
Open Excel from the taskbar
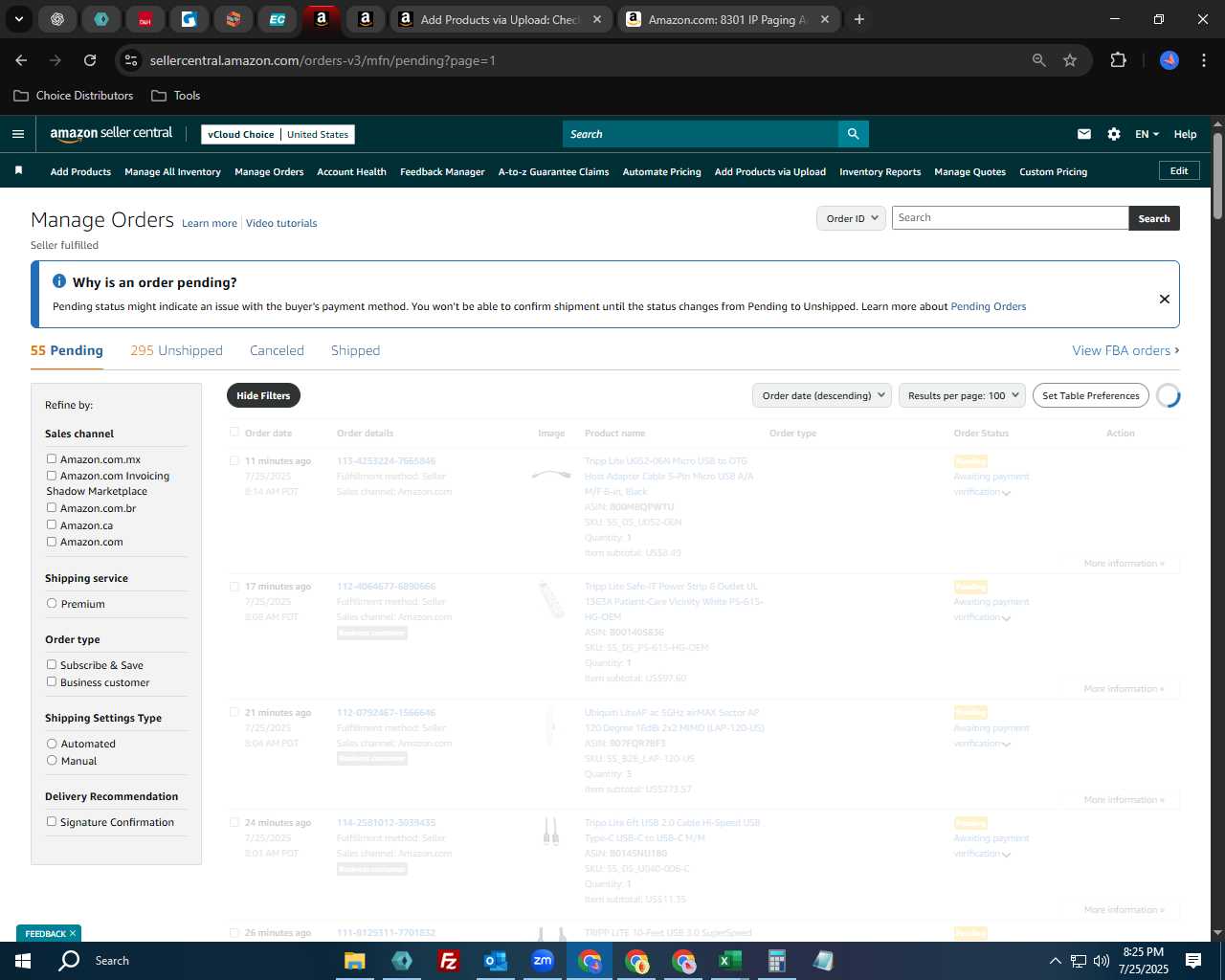pyautogui.click(x=729, y=961)
